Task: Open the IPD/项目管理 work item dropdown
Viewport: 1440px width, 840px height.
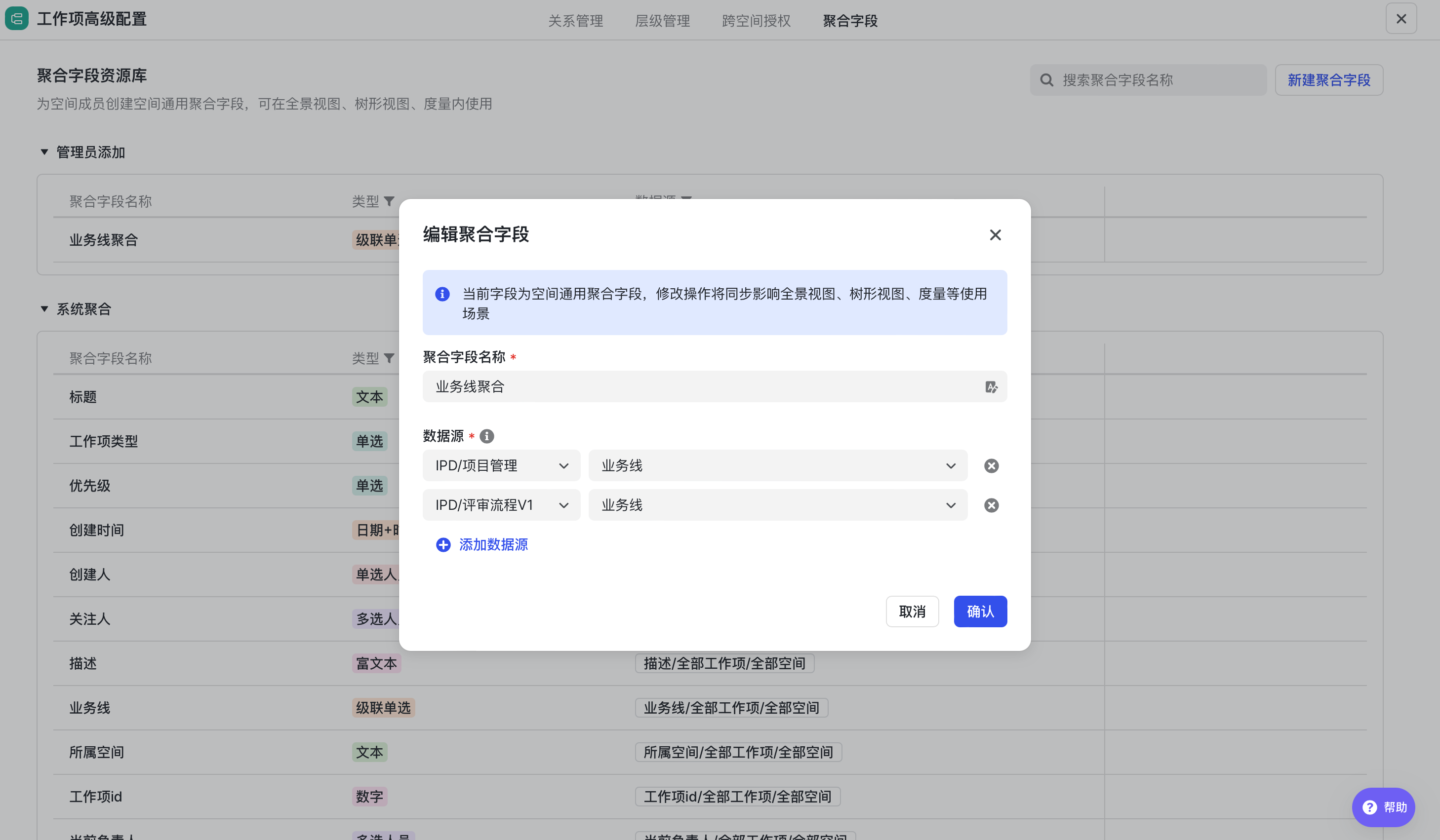Action: tap(501, 465)
